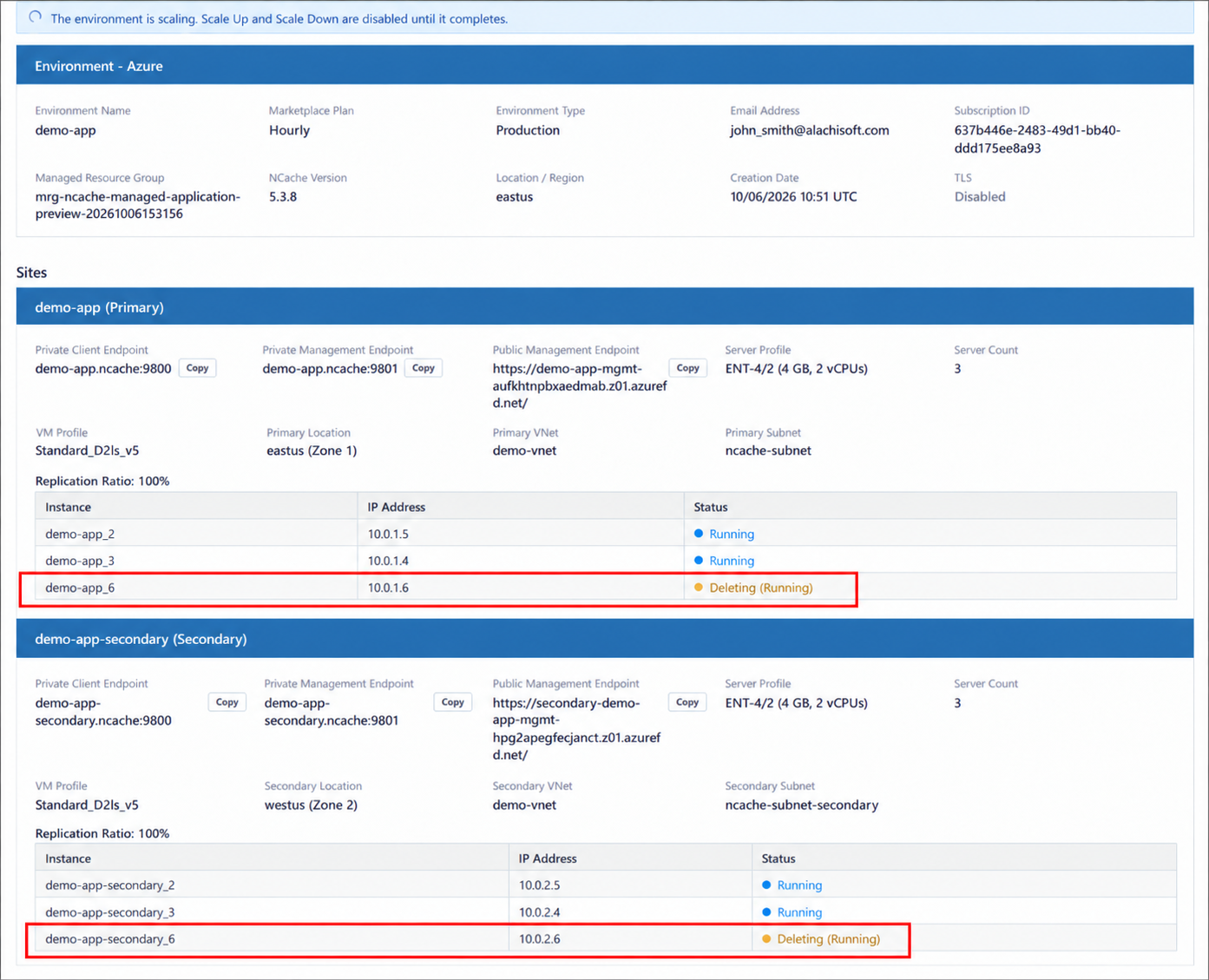Click the demo-app-secondary (Secondary) site header
This screenshot has height=980, width=1209.
[x=605, y=639]
